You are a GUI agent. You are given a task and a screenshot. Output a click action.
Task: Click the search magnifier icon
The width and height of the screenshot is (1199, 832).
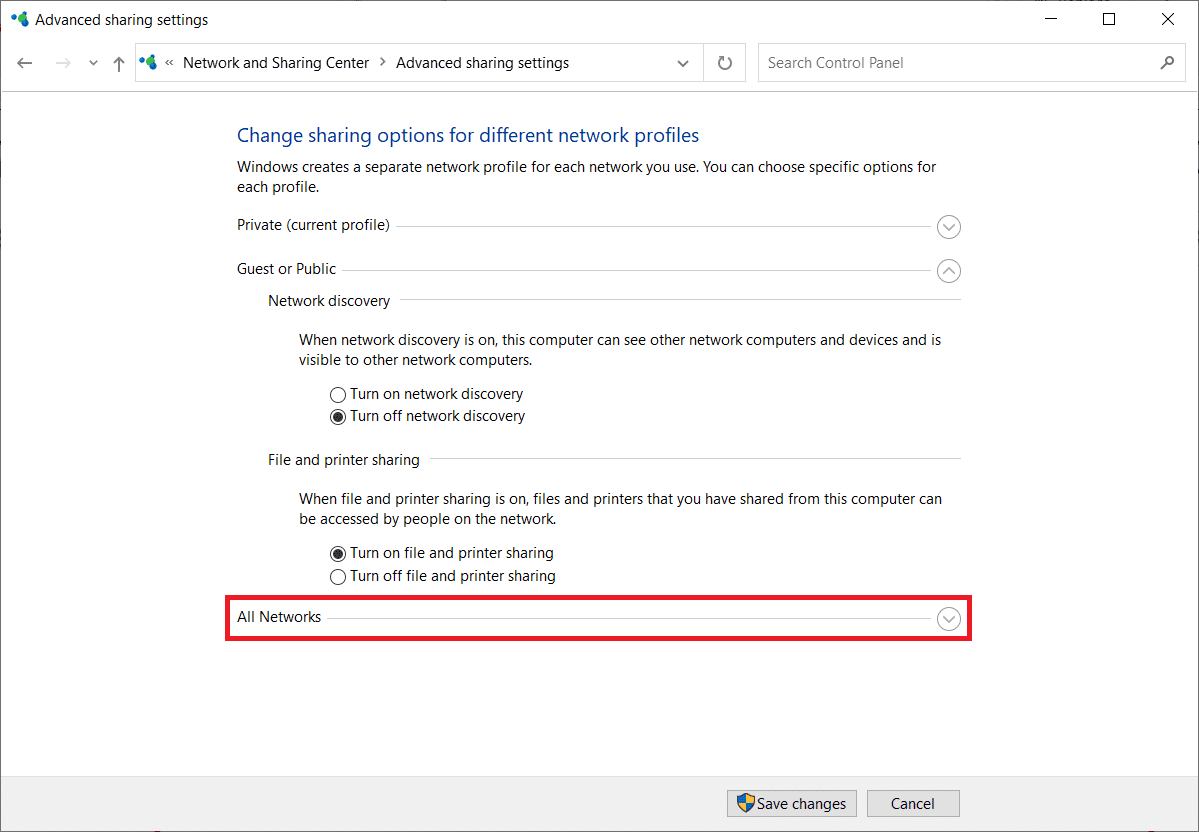click(x=1167, y=62)
